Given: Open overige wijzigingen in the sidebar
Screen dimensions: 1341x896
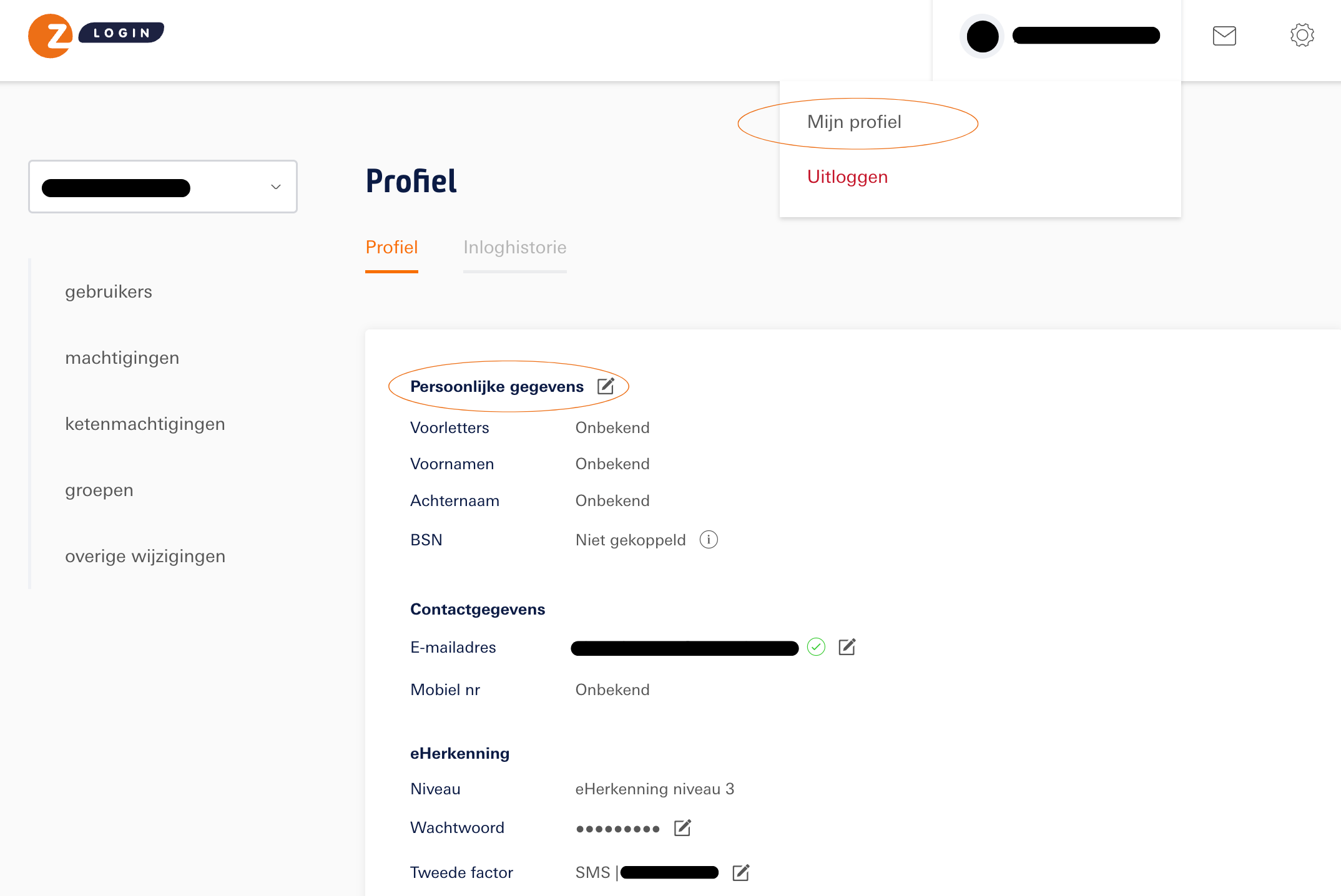Looking at the screenshot, I should pyautogui.click(x=145, y=556).
